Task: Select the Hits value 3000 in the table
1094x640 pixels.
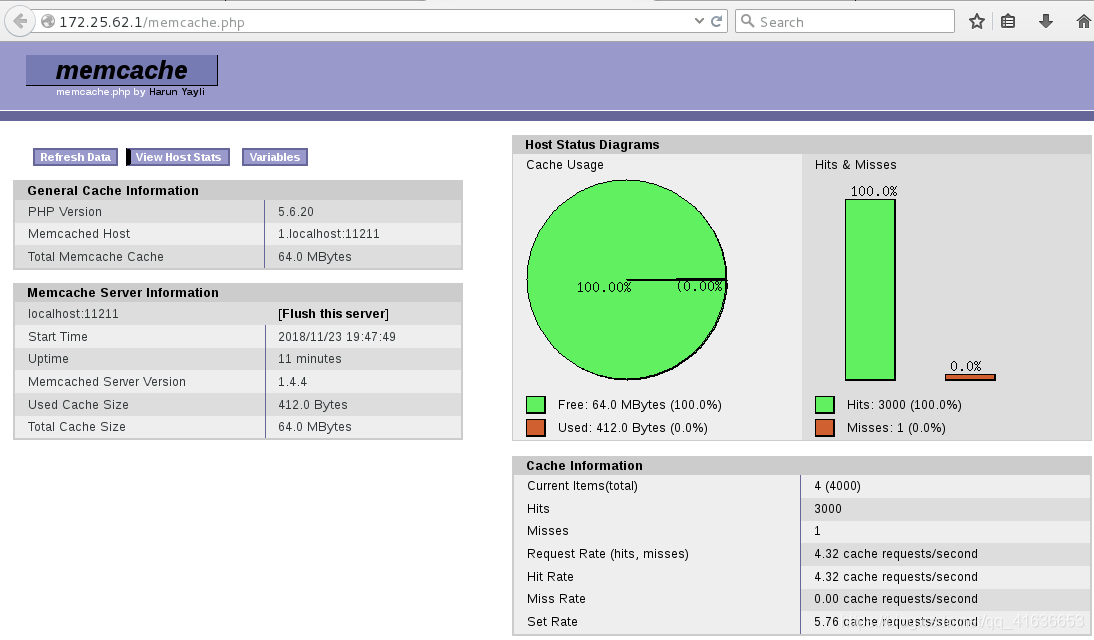Action: 827,509
